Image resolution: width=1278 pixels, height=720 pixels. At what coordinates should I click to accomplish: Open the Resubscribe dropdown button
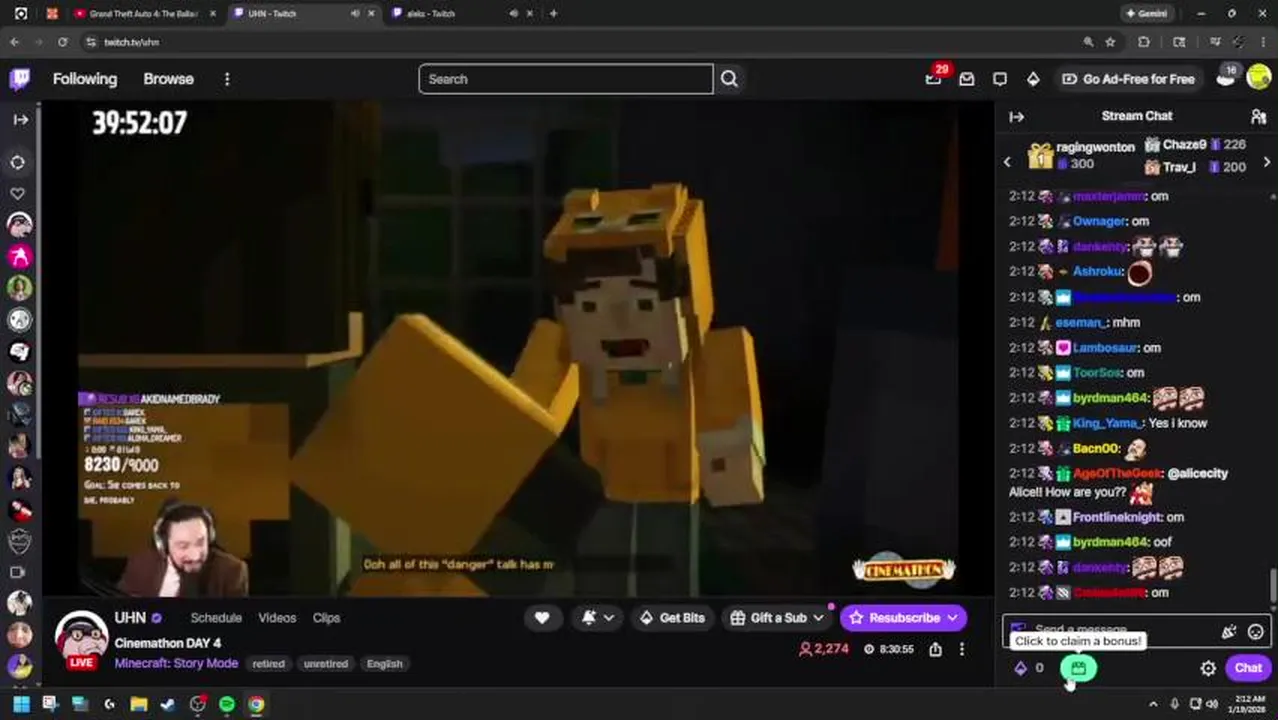[903, 618]
